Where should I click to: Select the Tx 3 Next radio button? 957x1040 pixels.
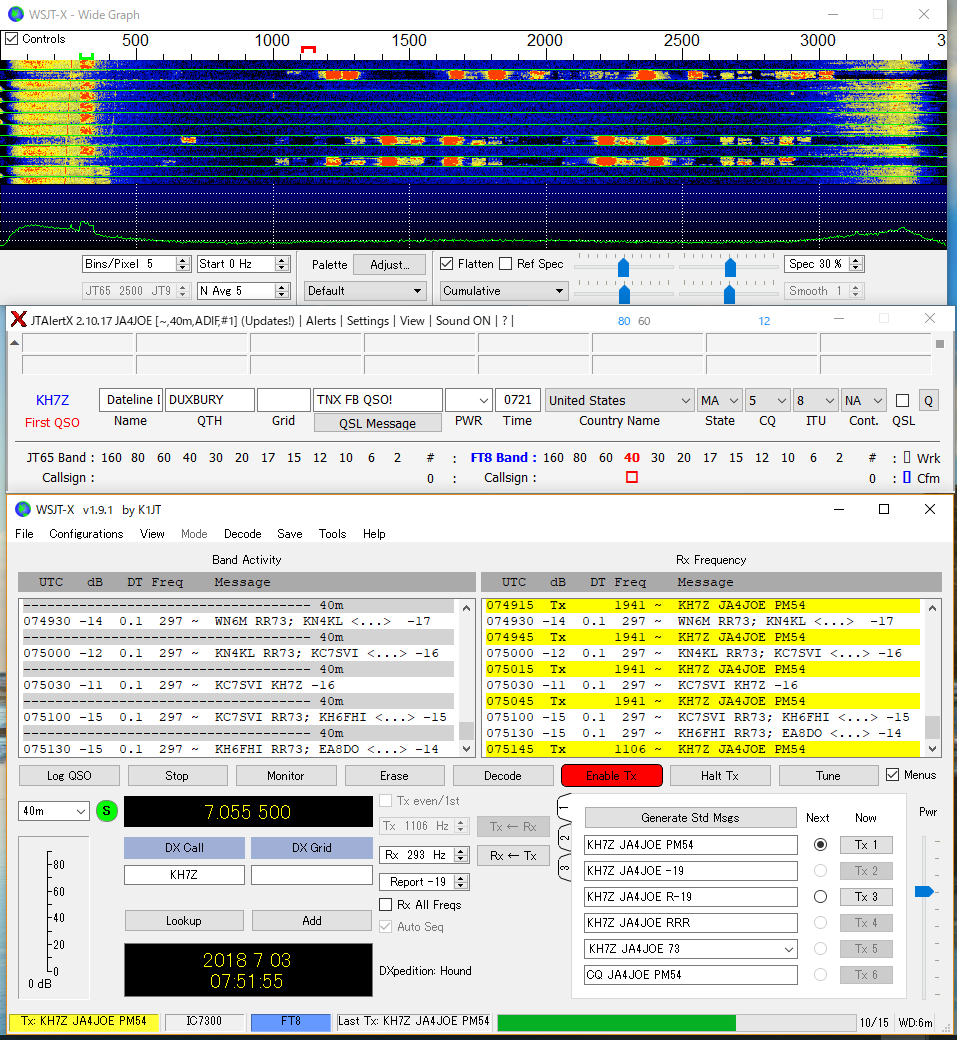pyautogui.click(x=820, y=897)
